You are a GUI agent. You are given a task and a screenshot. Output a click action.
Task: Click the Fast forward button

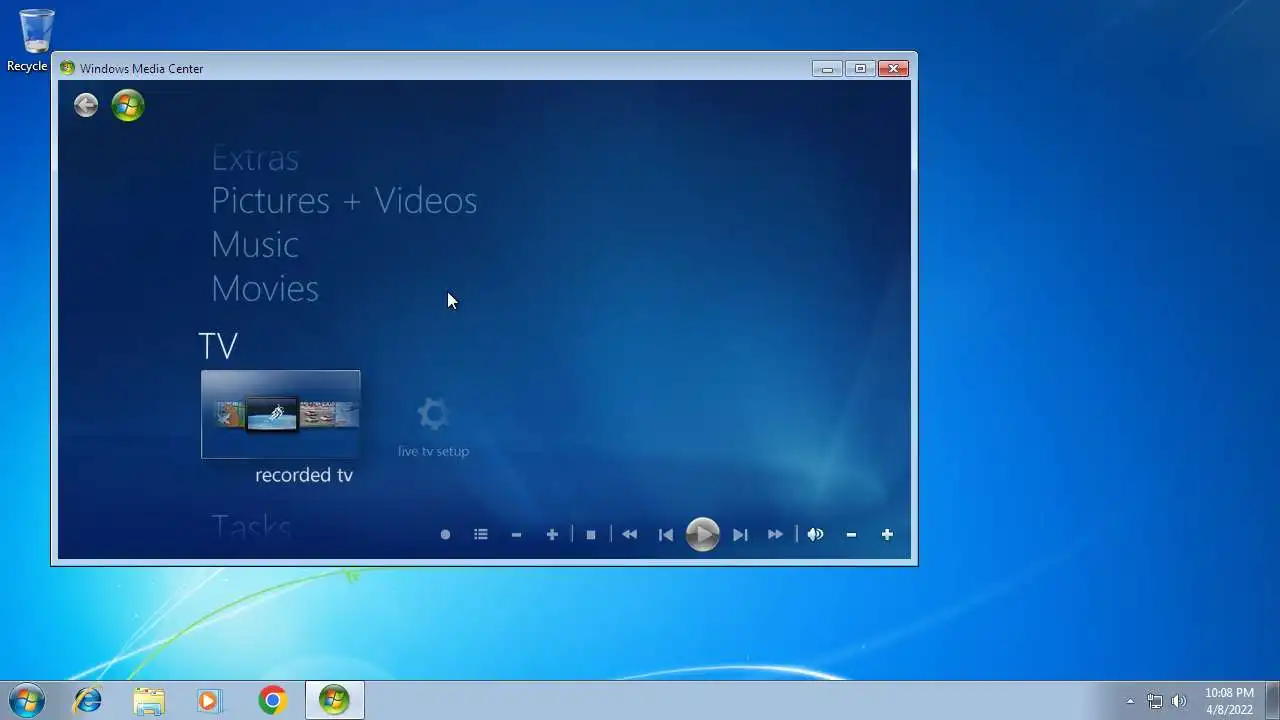(x=776, y=535)
